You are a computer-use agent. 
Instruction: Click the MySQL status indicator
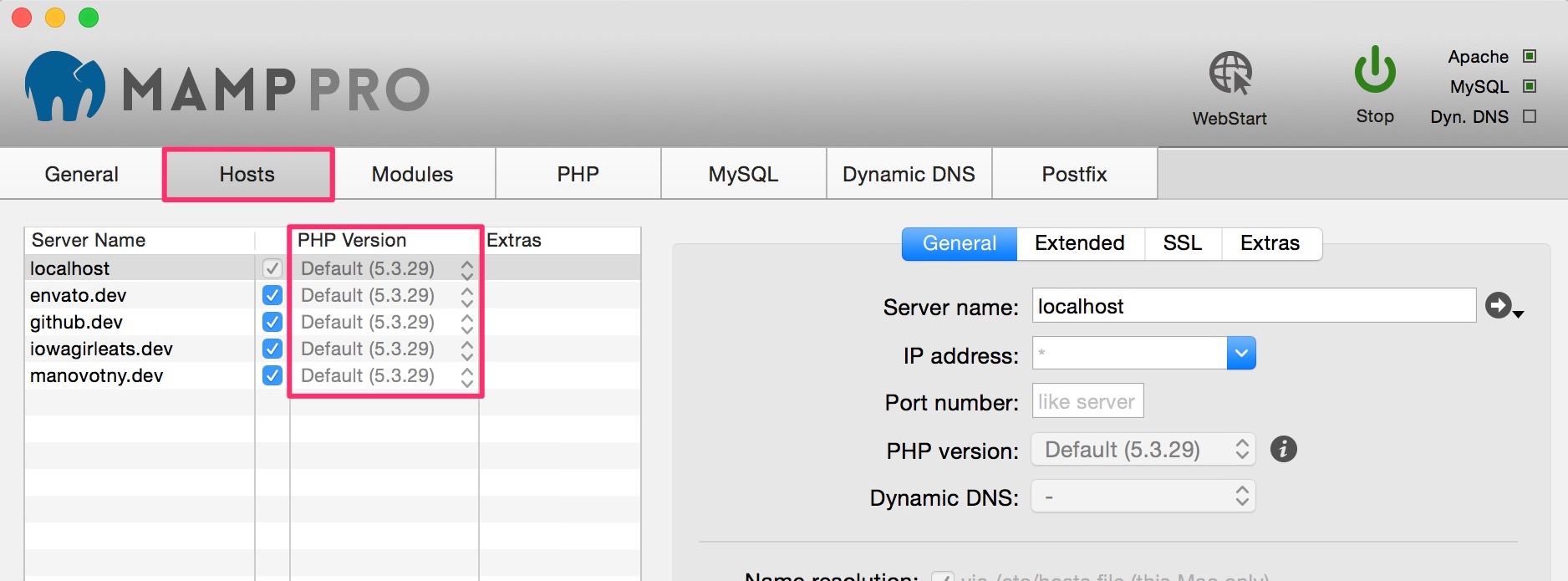1530,86
